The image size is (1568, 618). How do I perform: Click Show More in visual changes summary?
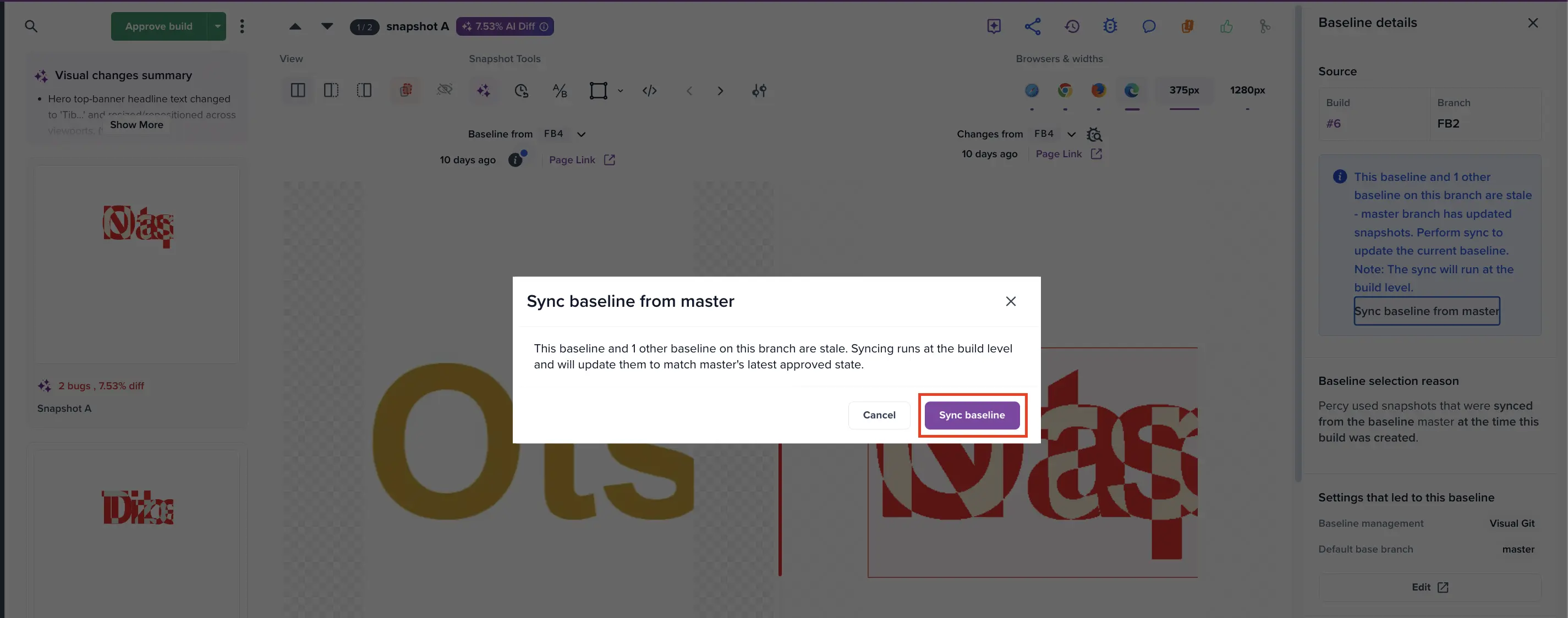[136, 125]
